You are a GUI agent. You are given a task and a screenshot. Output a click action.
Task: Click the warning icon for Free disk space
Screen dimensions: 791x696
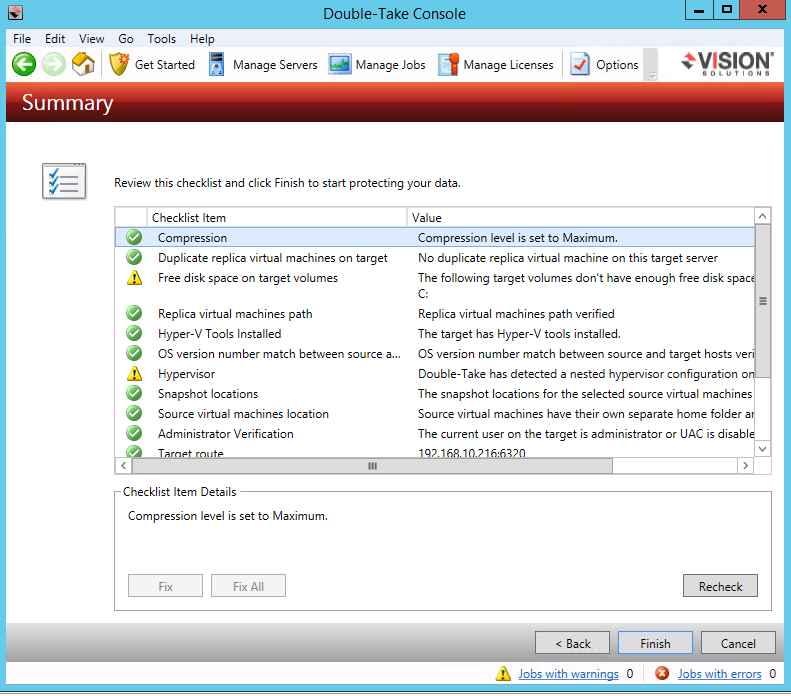(134, 277)
